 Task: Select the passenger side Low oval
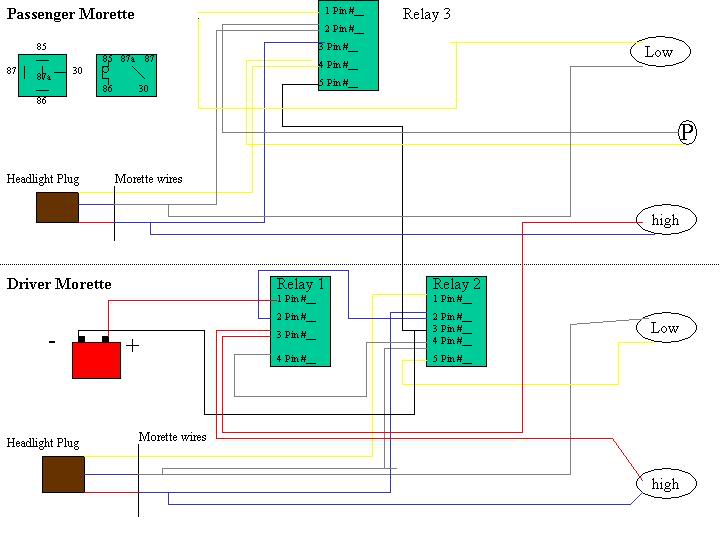[x=659, y=52]
